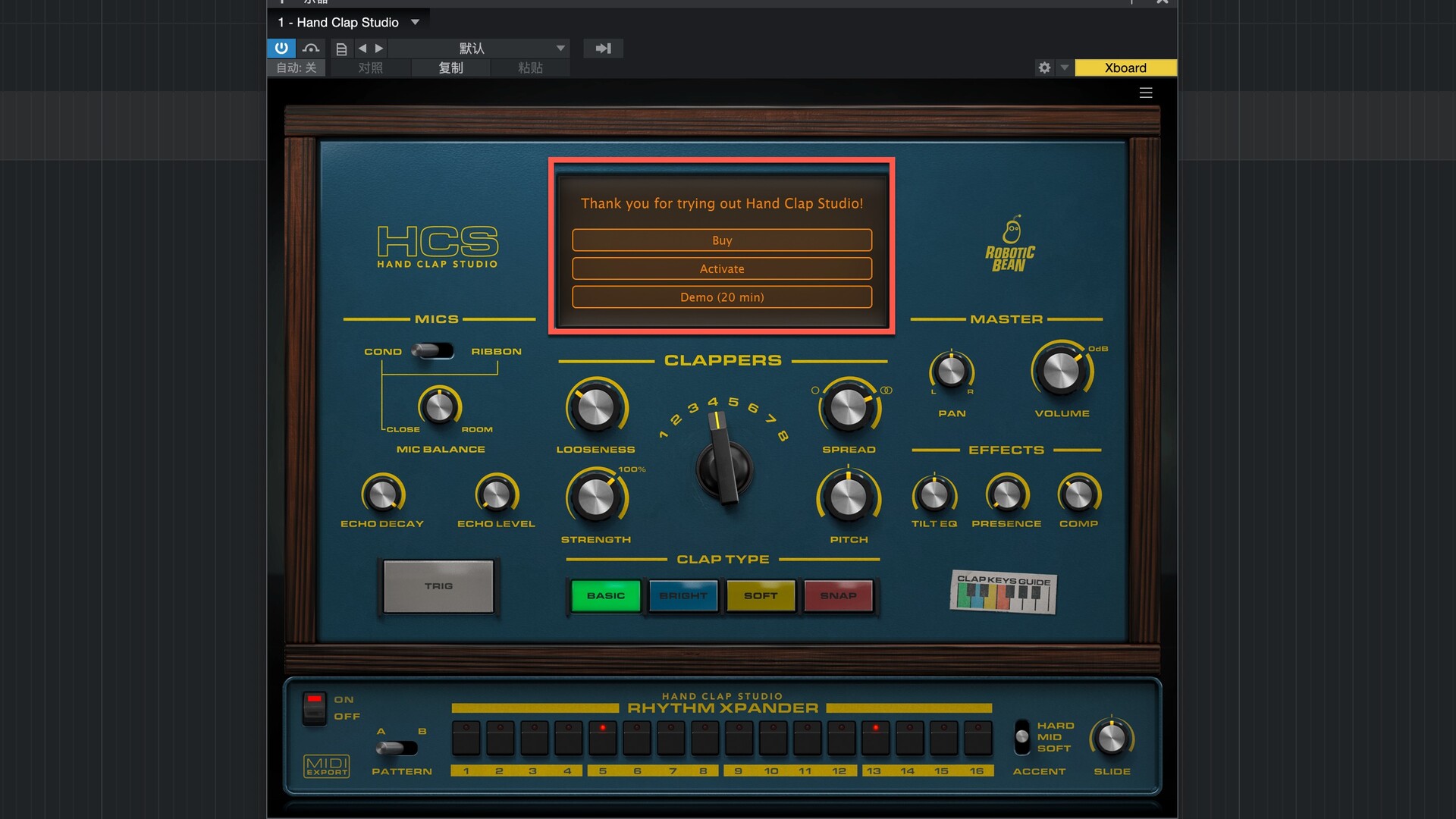Click the Buy button
The height and width of the screenshot is (819, 1456).
click(x=722, y=240)
